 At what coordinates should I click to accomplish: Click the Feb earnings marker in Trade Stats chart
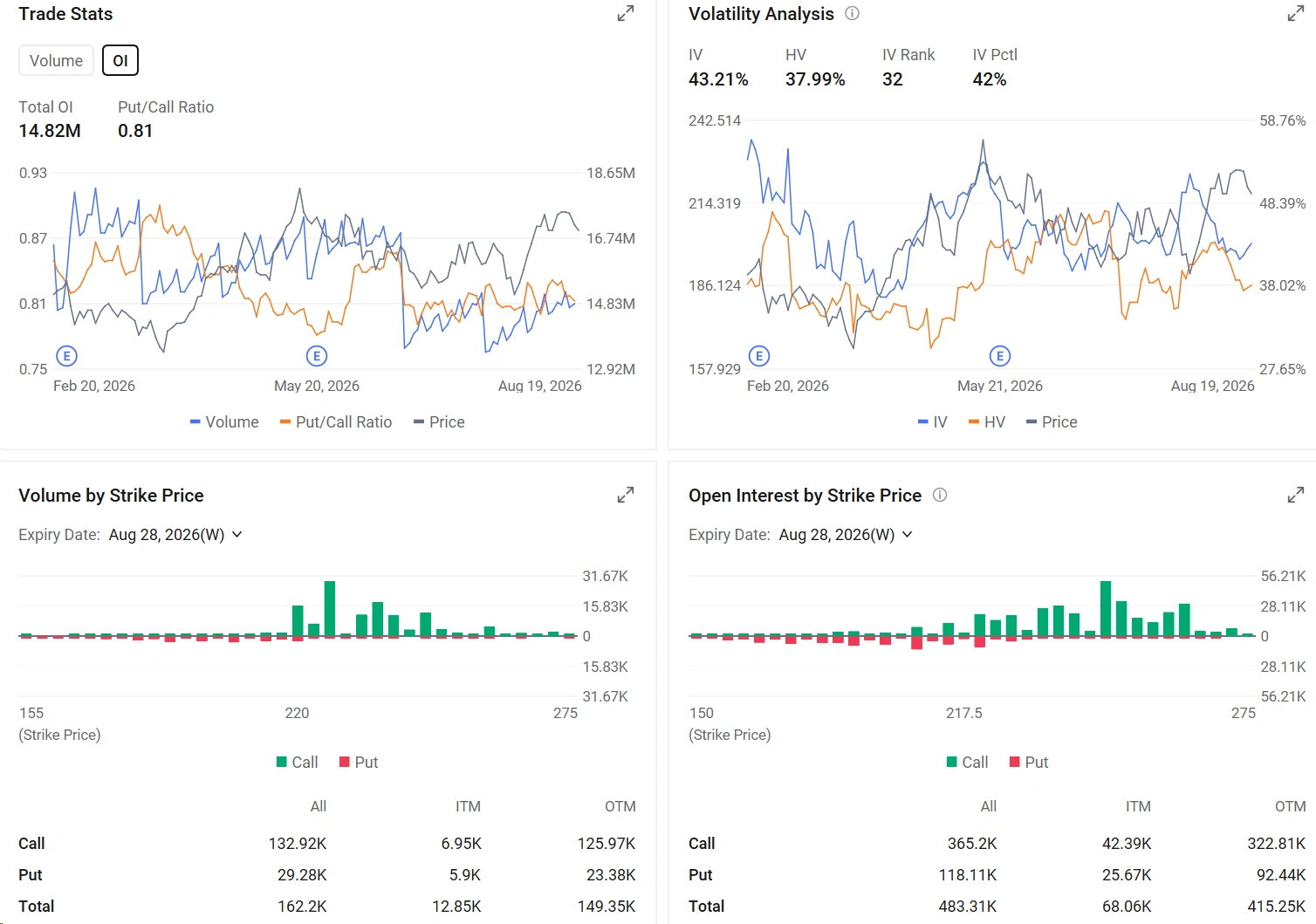pyautogui.click(x=67, y=356)
